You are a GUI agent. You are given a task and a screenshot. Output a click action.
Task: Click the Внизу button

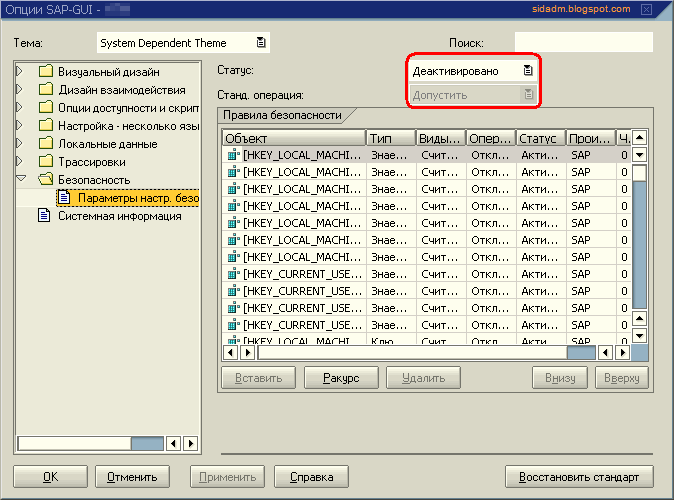560,378
